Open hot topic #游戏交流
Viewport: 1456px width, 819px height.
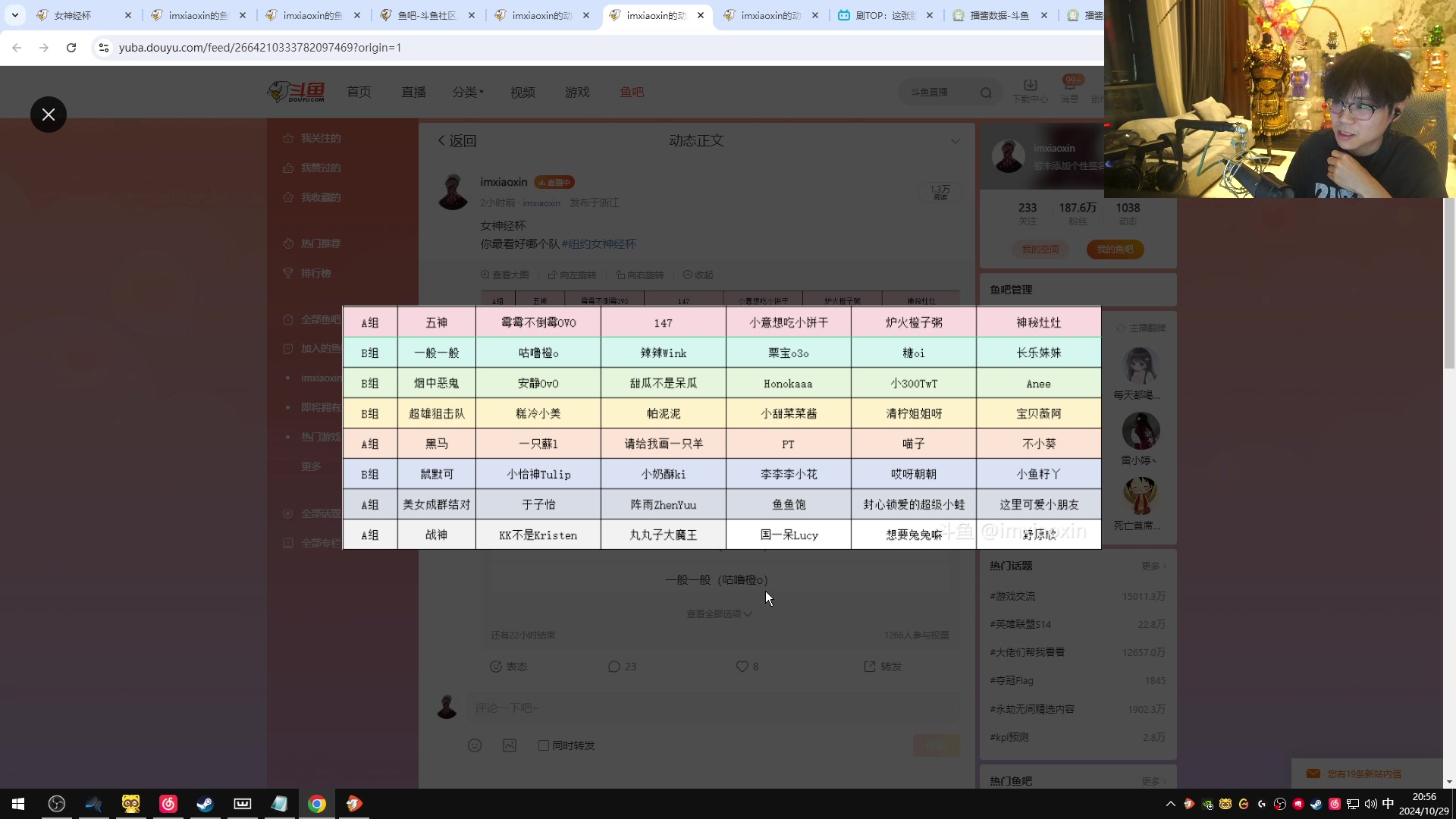click(1012, 597)
